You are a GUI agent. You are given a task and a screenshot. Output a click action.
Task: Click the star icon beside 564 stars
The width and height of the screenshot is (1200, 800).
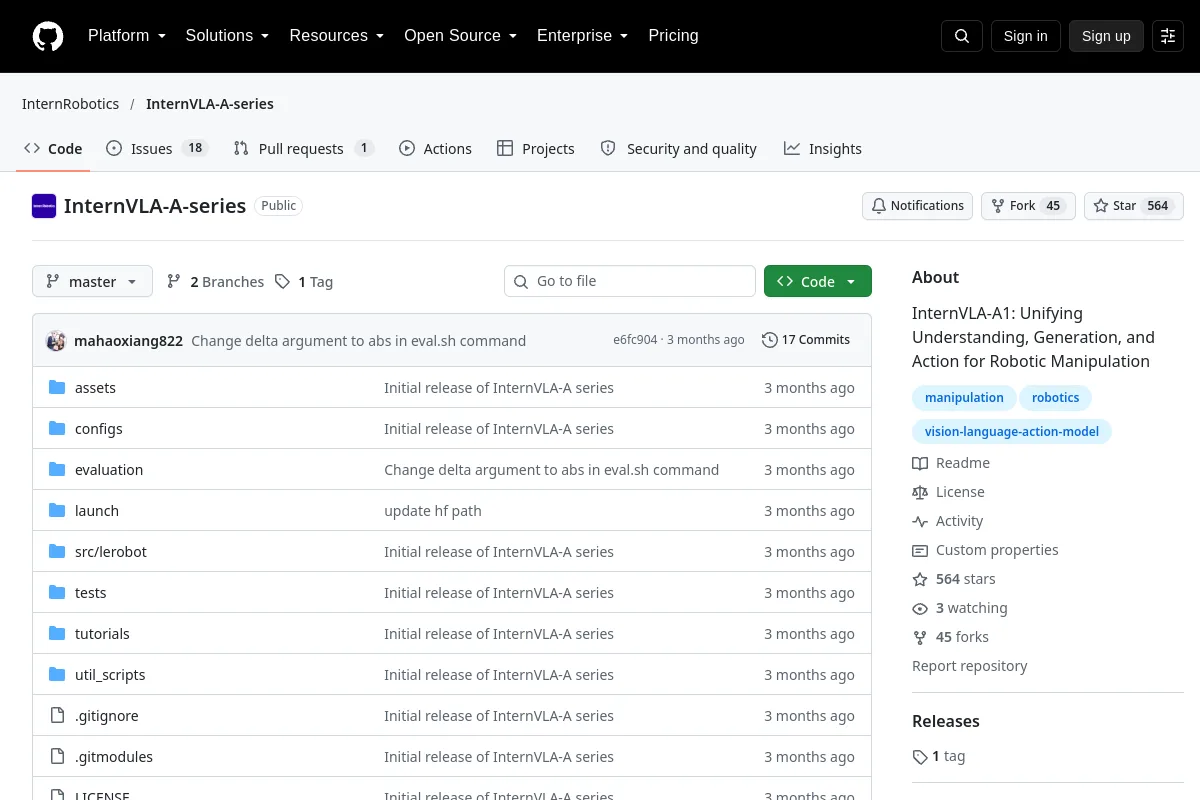click(920, 579)
